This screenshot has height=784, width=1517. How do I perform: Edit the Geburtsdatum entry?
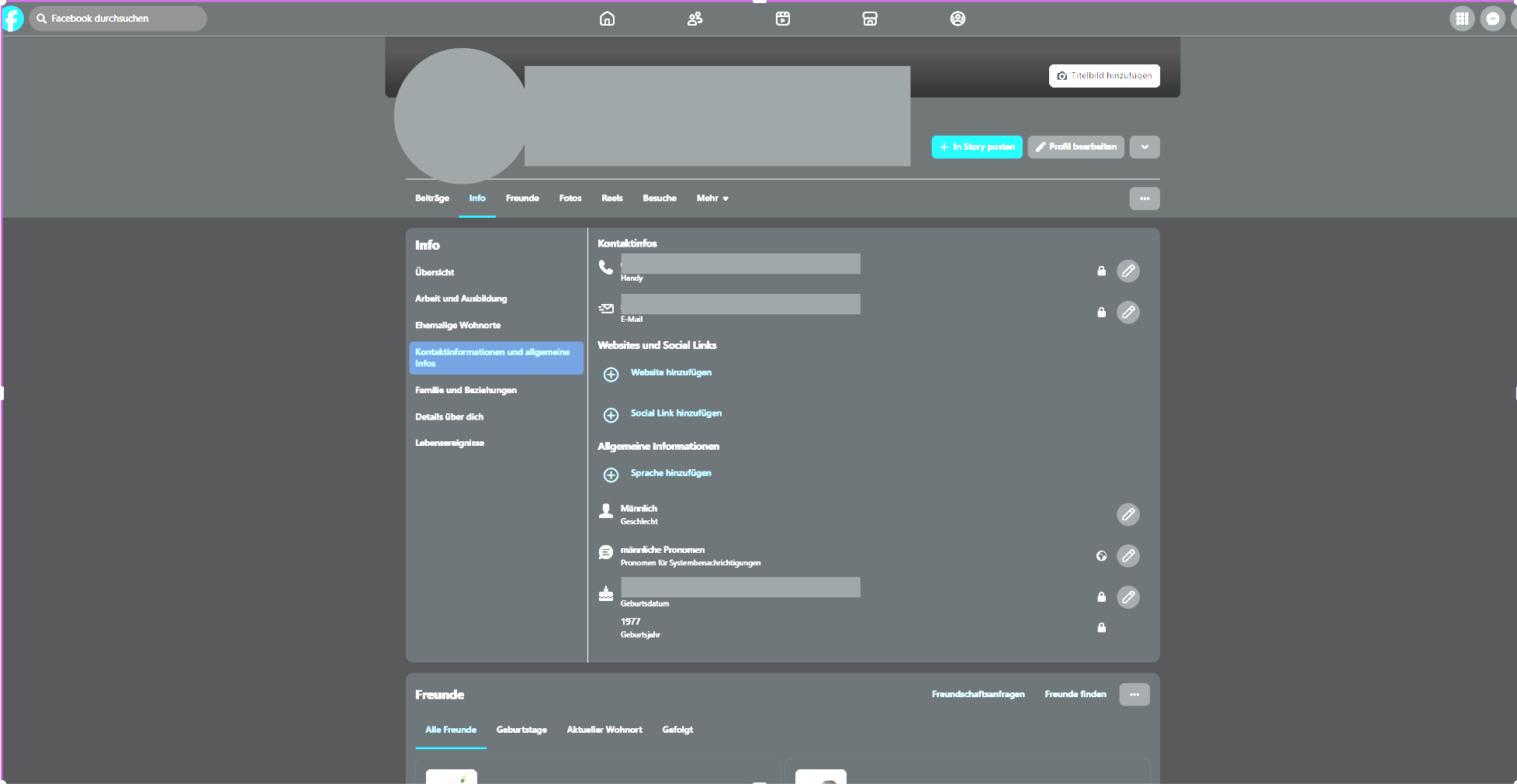click(1128, 597)
